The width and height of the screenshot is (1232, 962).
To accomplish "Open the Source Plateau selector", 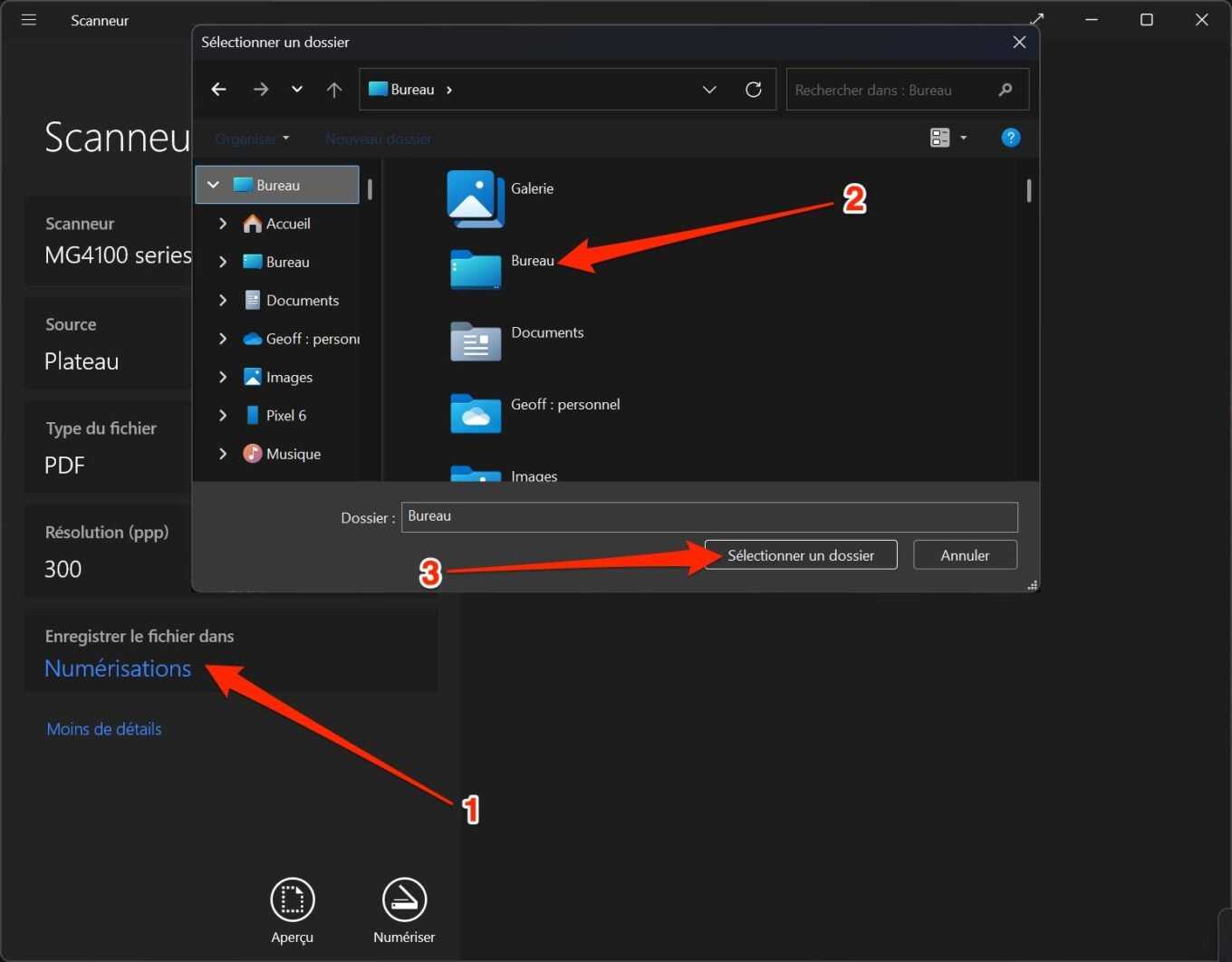I will coord(108,344).
